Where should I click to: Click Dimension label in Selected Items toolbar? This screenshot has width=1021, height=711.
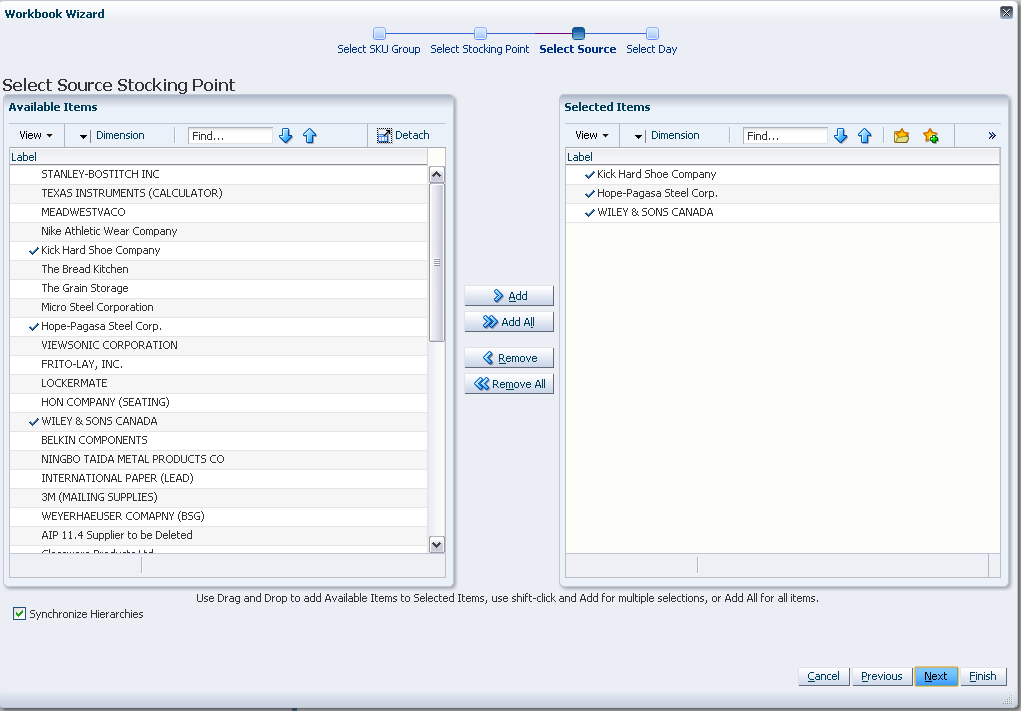[x=675, y=135]
